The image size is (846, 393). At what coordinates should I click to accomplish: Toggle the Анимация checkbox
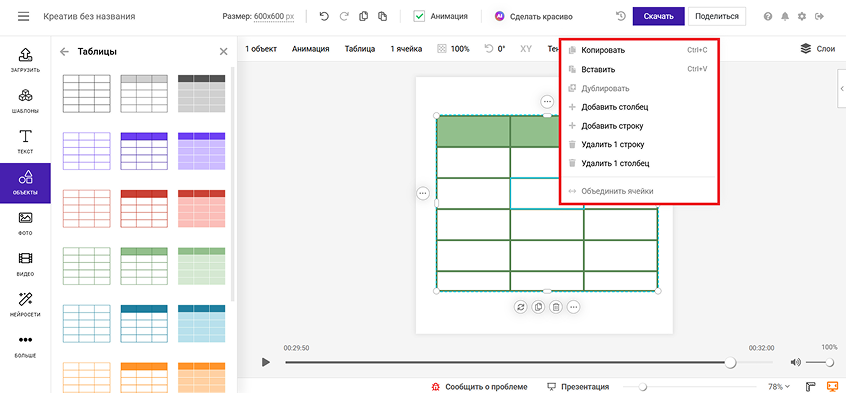pyautogui.click(x=419, y=16)
